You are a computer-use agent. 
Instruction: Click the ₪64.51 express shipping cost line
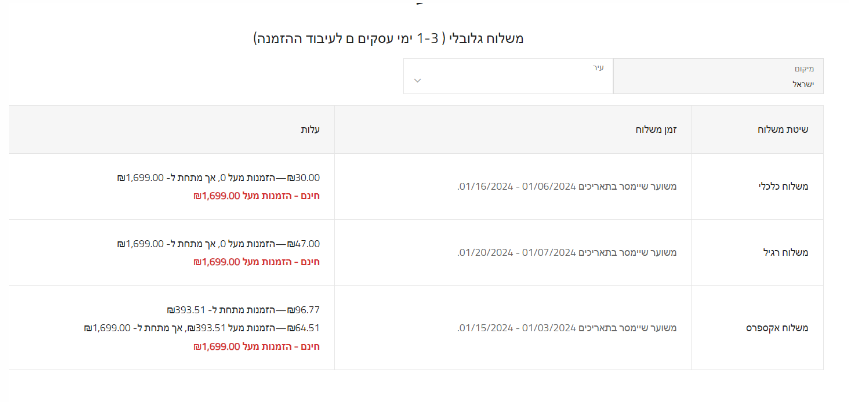(202, 327)
